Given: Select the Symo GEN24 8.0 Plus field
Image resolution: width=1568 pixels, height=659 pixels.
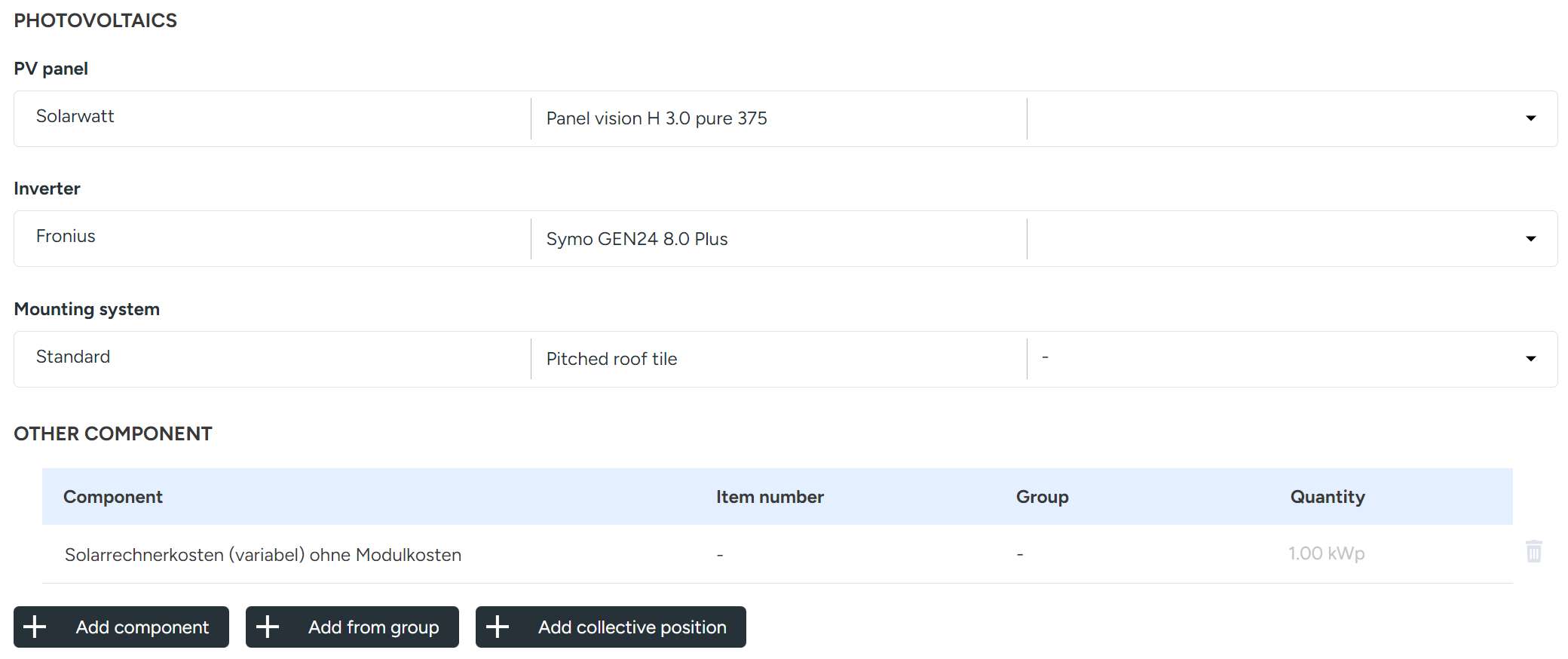Looking at the screenshot, I should click(776, 239).
